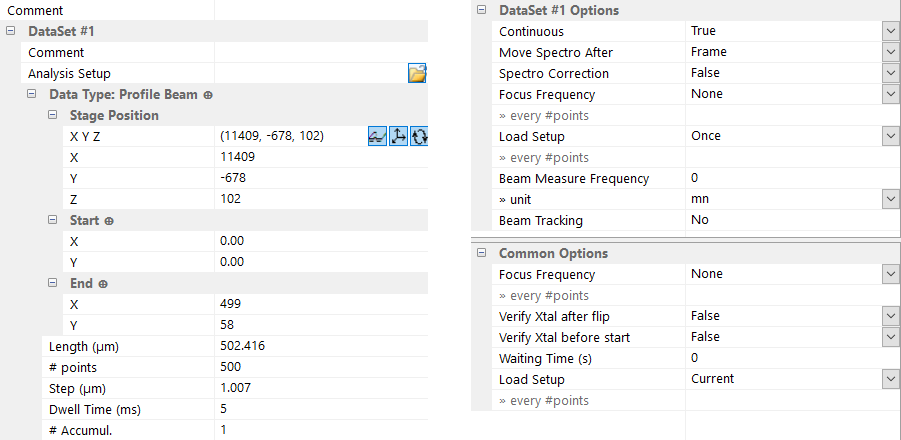901x440 pixels.
Task: Collapse the DataSet #1 Options panel
Action: pyautogui.click(x=482, y=10)
